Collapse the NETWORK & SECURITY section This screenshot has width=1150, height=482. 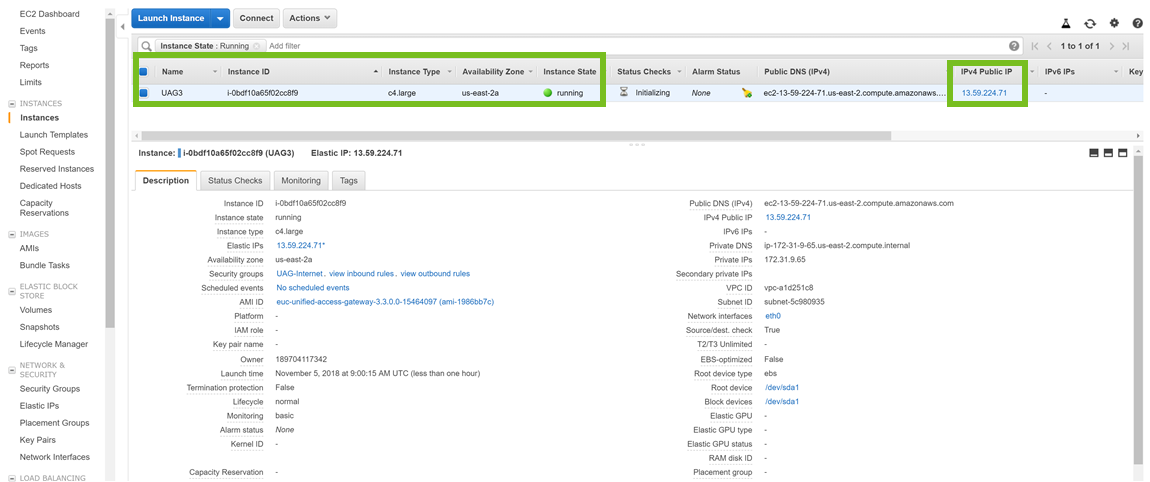click(11, 370)
